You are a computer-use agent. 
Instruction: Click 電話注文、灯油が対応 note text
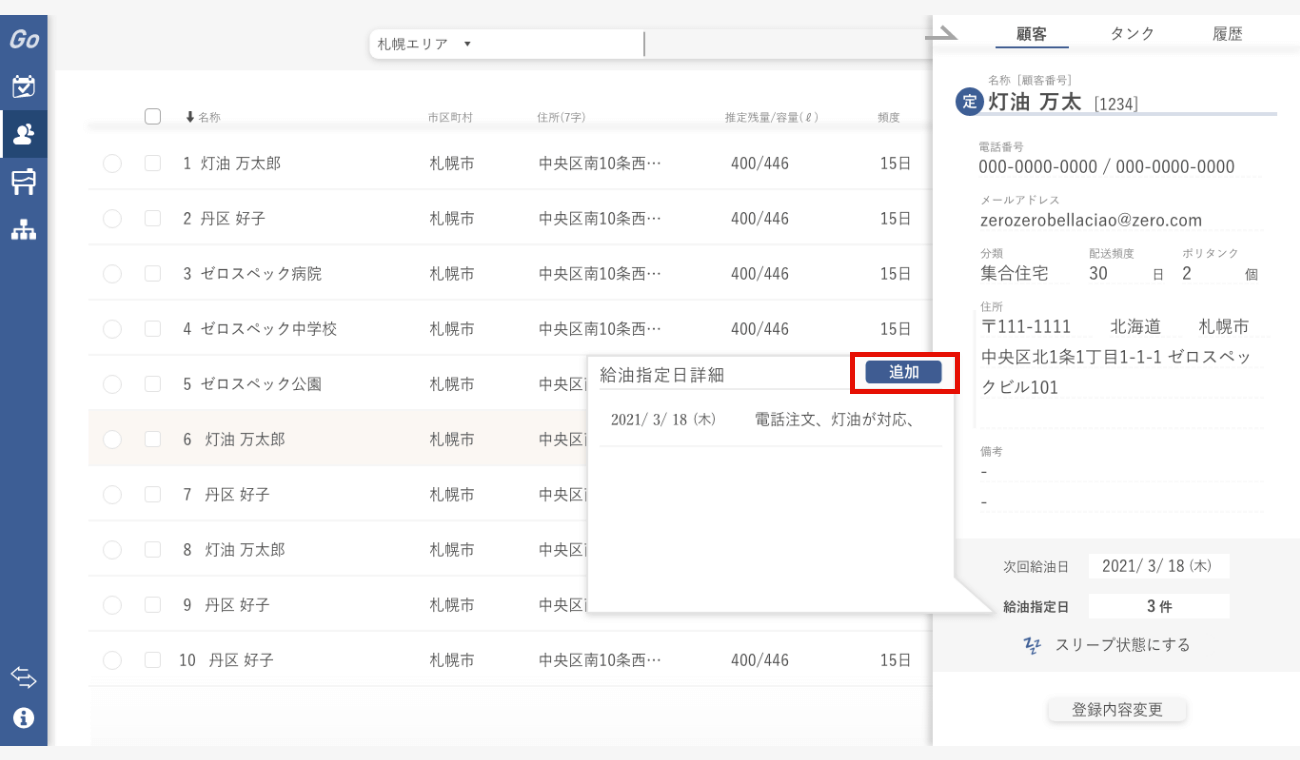[836, 420]
